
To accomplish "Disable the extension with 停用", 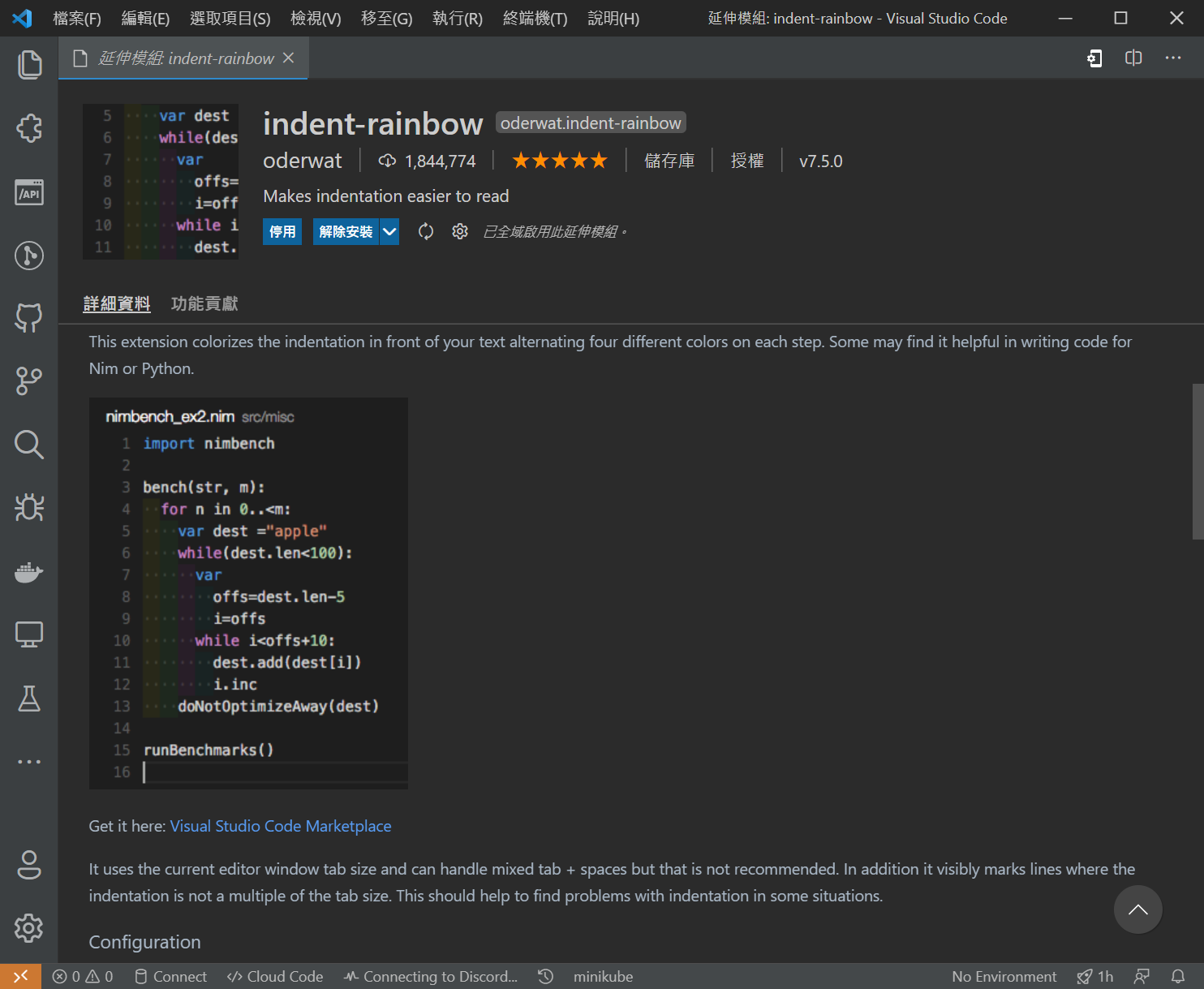I will click(282, 231).
